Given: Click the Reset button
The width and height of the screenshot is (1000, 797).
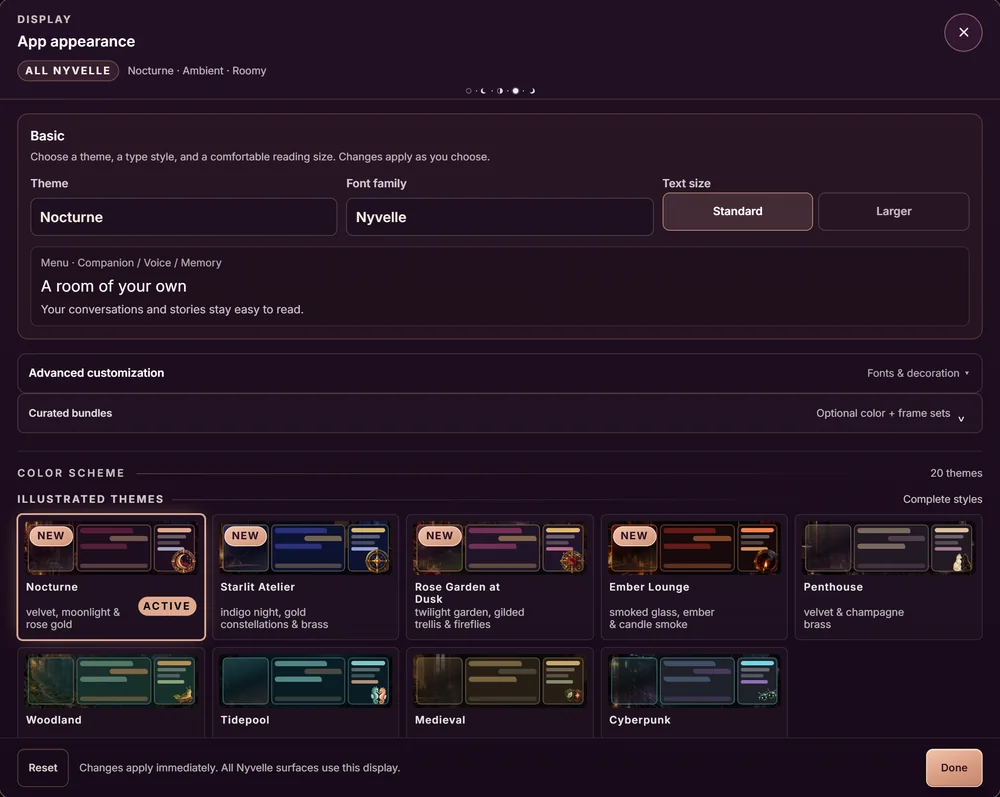Looking at the screenshot, I should point(43,768).
